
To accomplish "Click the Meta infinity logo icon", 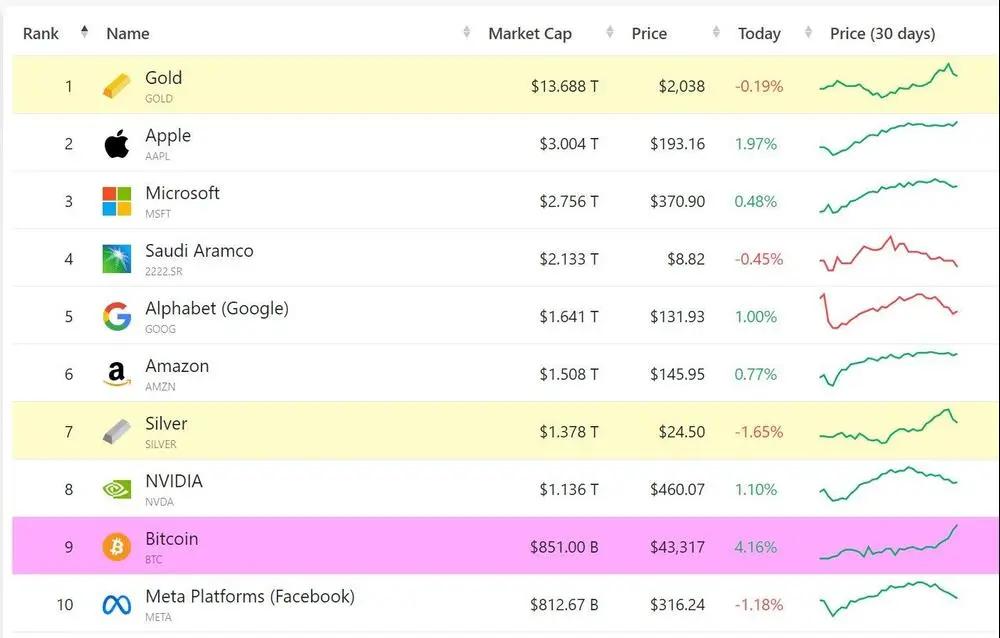I will coord(117,605).
